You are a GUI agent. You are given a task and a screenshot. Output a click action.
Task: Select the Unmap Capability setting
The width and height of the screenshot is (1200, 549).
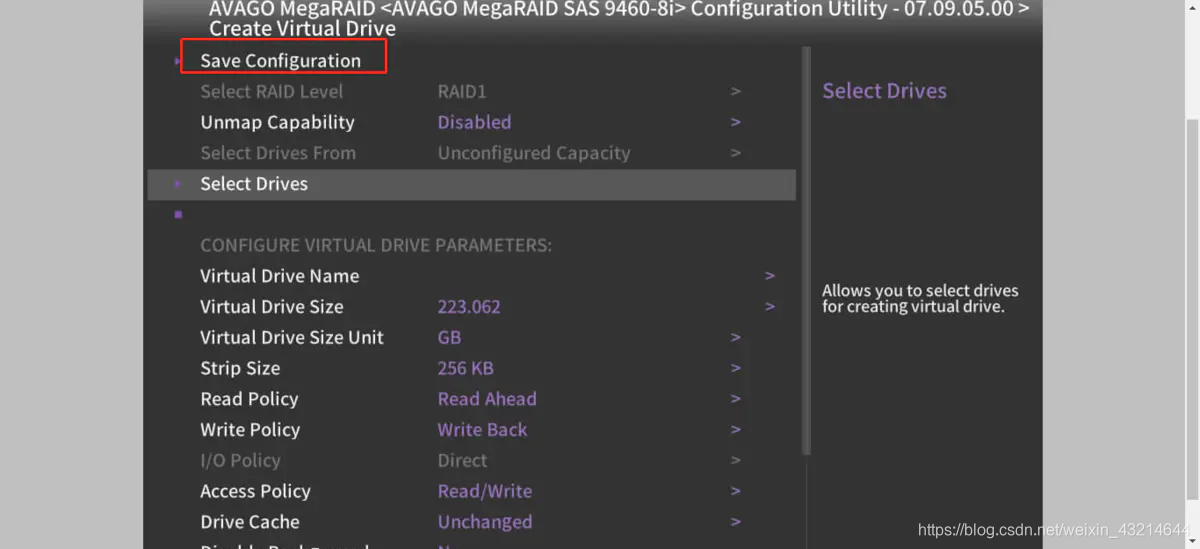point(277,122)
